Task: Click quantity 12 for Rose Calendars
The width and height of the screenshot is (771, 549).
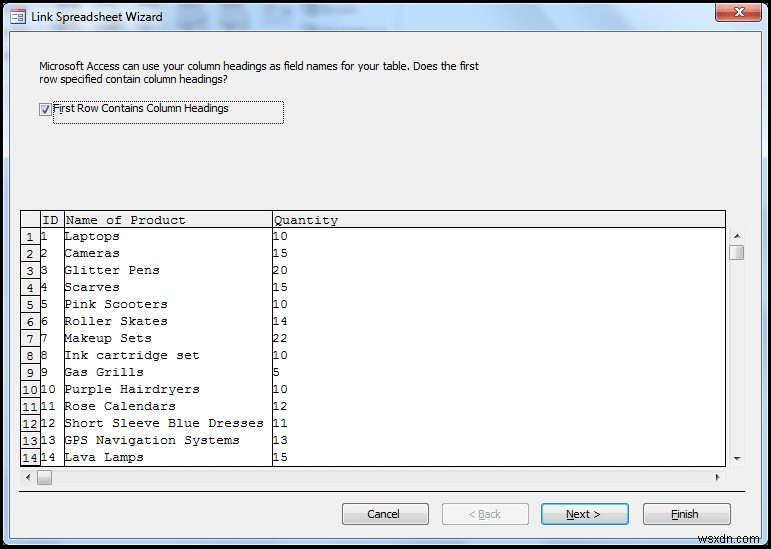Action: pyautogui.click(x=499, y=406)
